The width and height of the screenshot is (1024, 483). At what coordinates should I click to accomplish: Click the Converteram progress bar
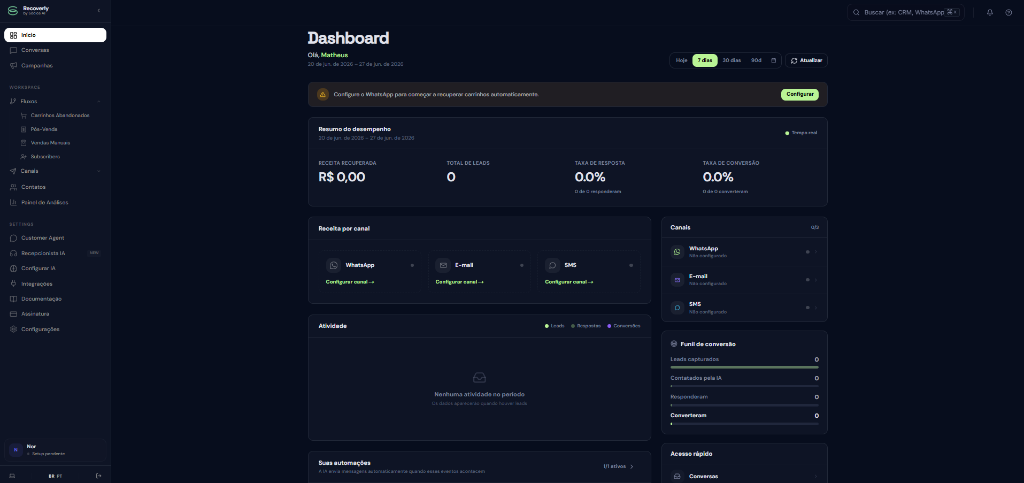pos(744,424)
